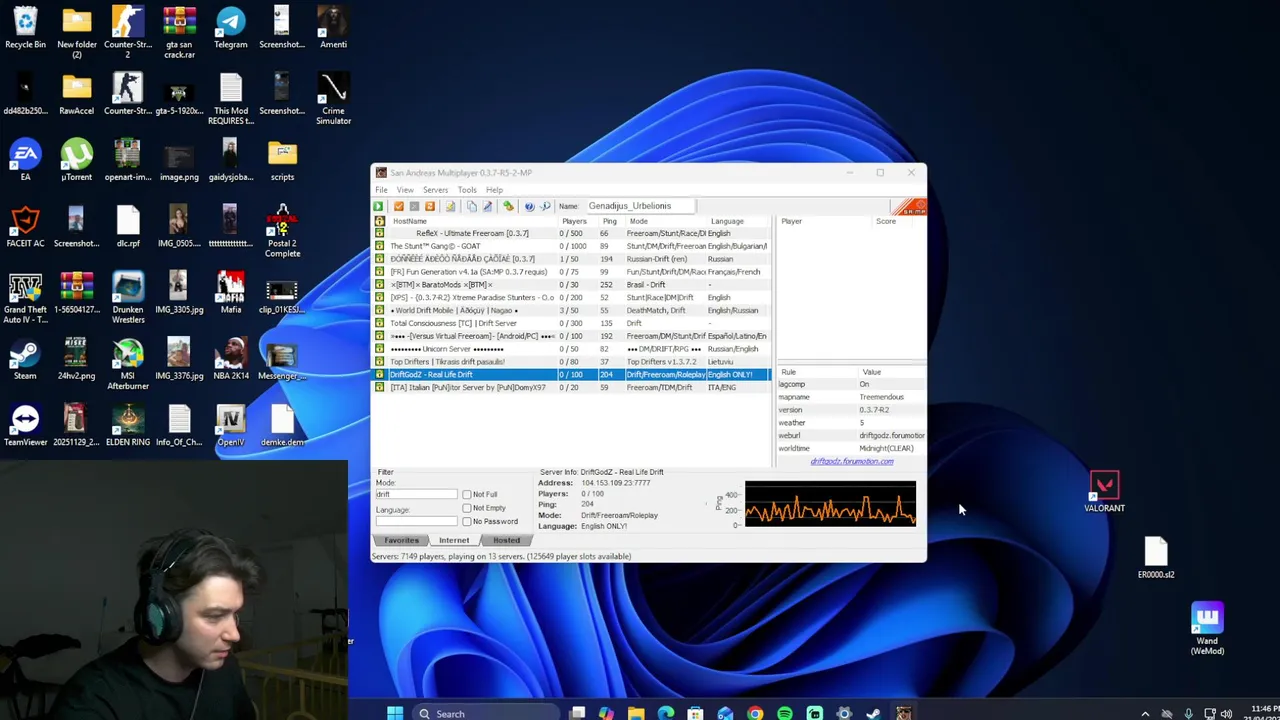Open Spotify from the taskbar
This screenshot has height=720, width=1280.
point(785,713)
